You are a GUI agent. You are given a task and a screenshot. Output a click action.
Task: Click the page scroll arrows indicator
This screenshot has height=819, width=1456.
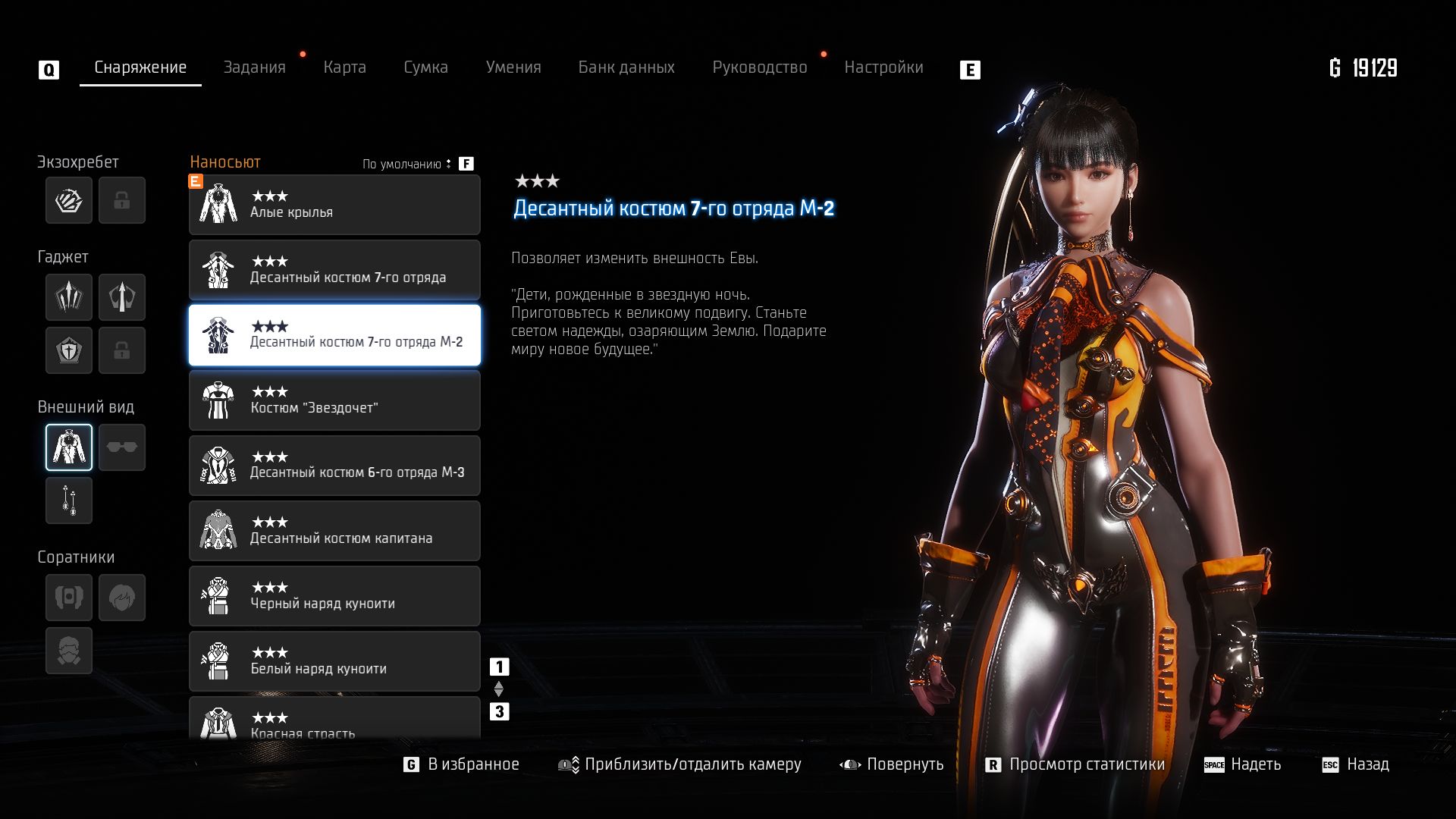(498, 689)
